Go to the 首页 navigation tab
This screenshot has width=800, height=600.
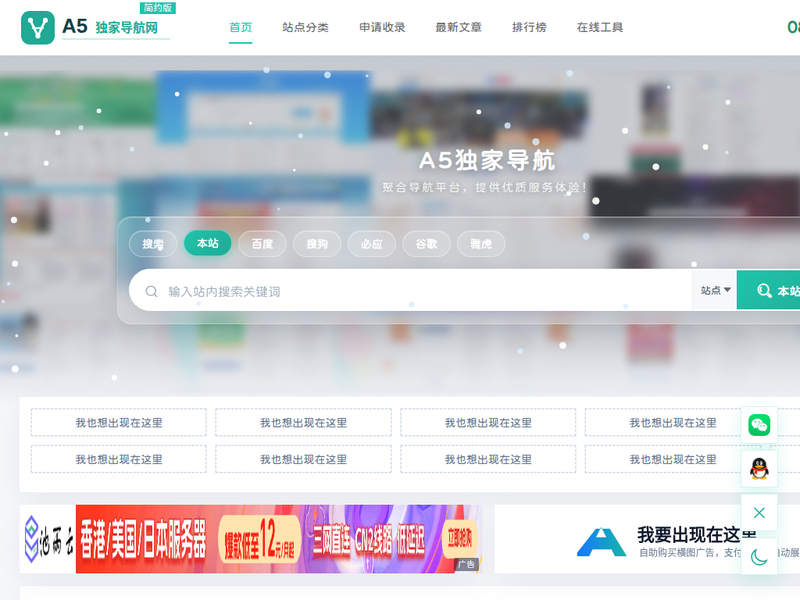(241, 28)
